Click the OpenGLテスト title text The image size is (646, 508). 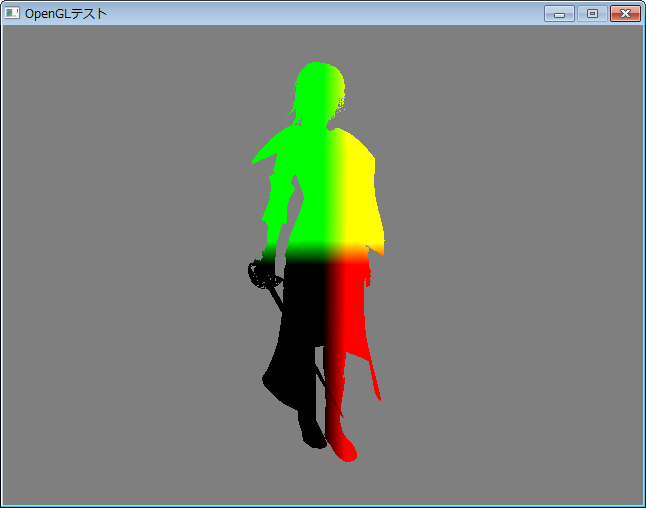click(x=66, y=13)
